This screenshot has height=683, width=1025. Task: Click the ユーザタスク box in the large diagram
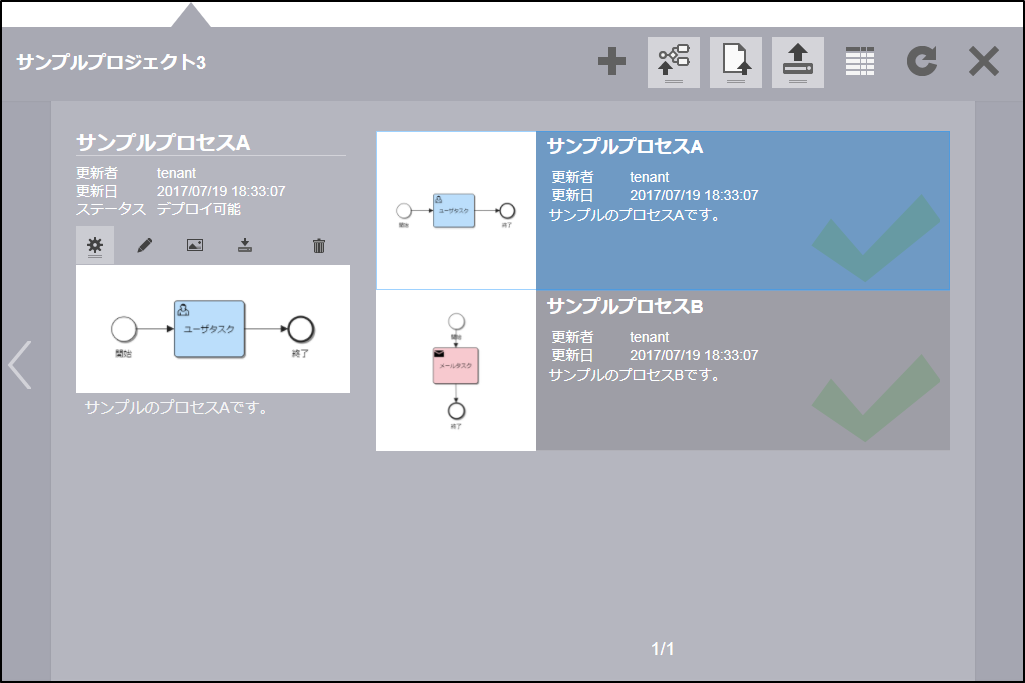coord(209,329)
